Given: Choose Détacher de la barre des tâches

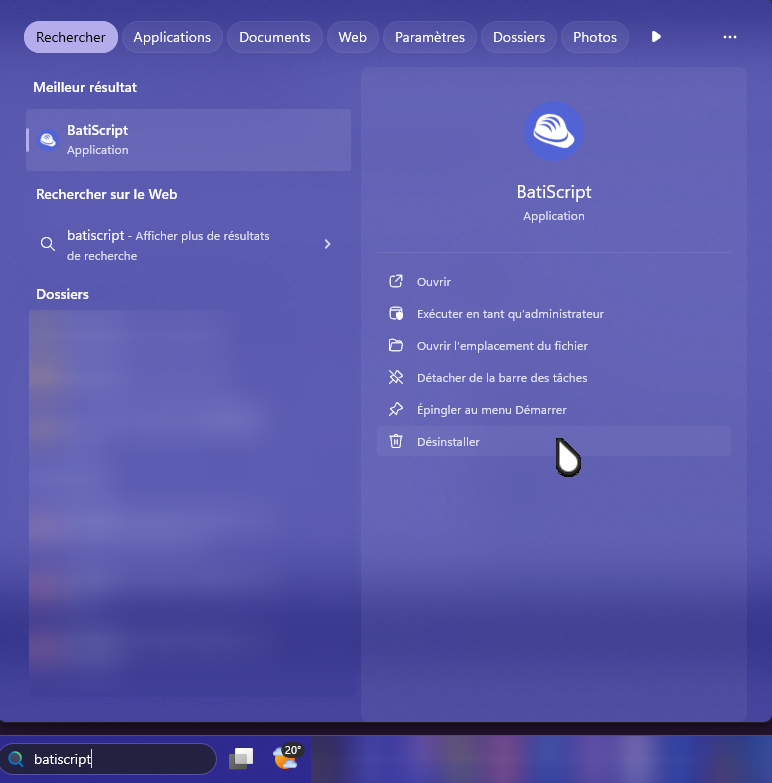Looking at the screenshot, I should (x=554, y=378).
